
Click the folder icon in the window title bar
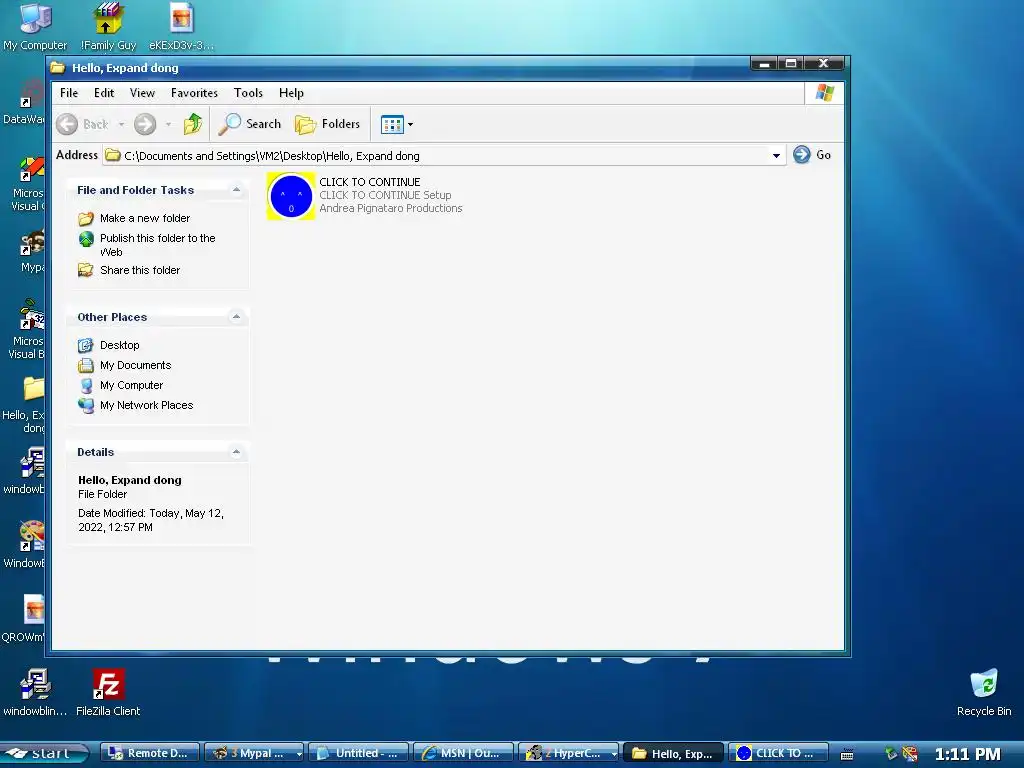(x=57, y=67)
